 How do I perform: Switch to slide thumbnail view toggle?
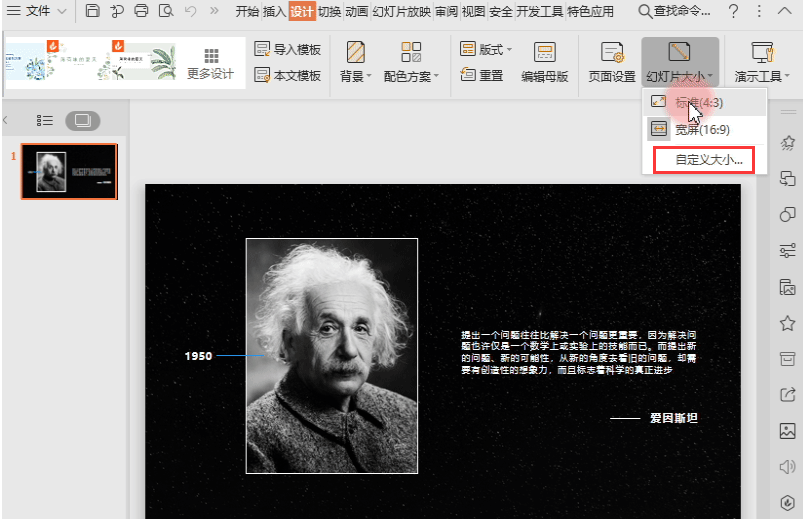pyautogui.click(x=82, y=120)
